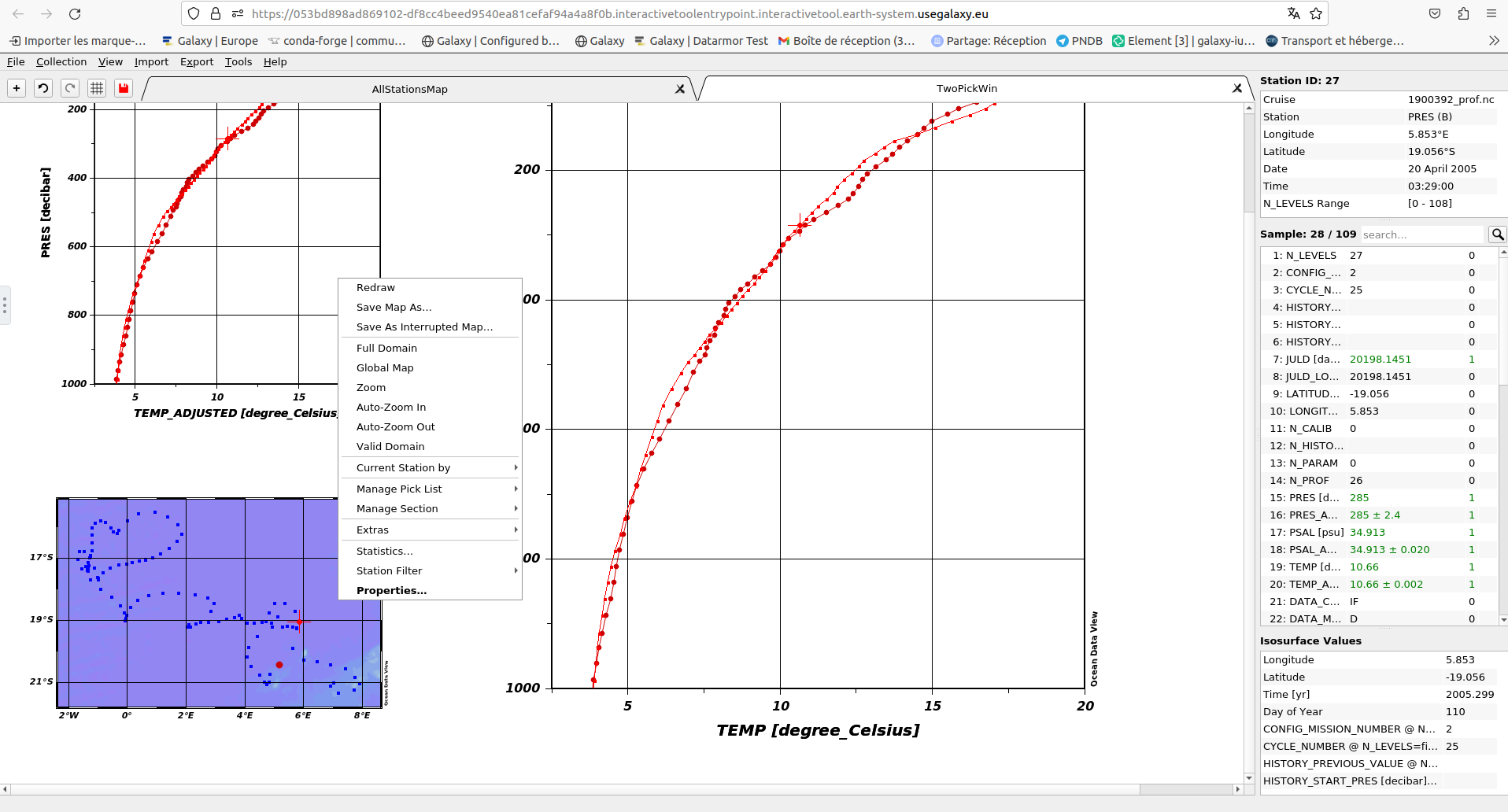Open Boîte de réception bookmark

847,41
